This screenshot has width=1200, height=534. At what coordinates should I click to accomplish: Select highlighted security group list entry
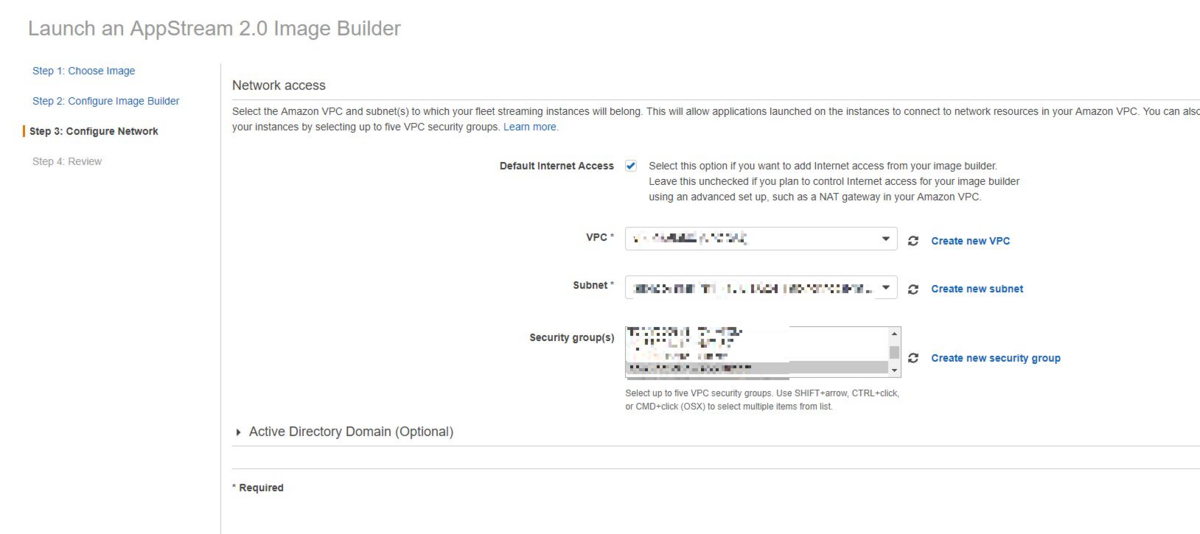pos(756,368)
